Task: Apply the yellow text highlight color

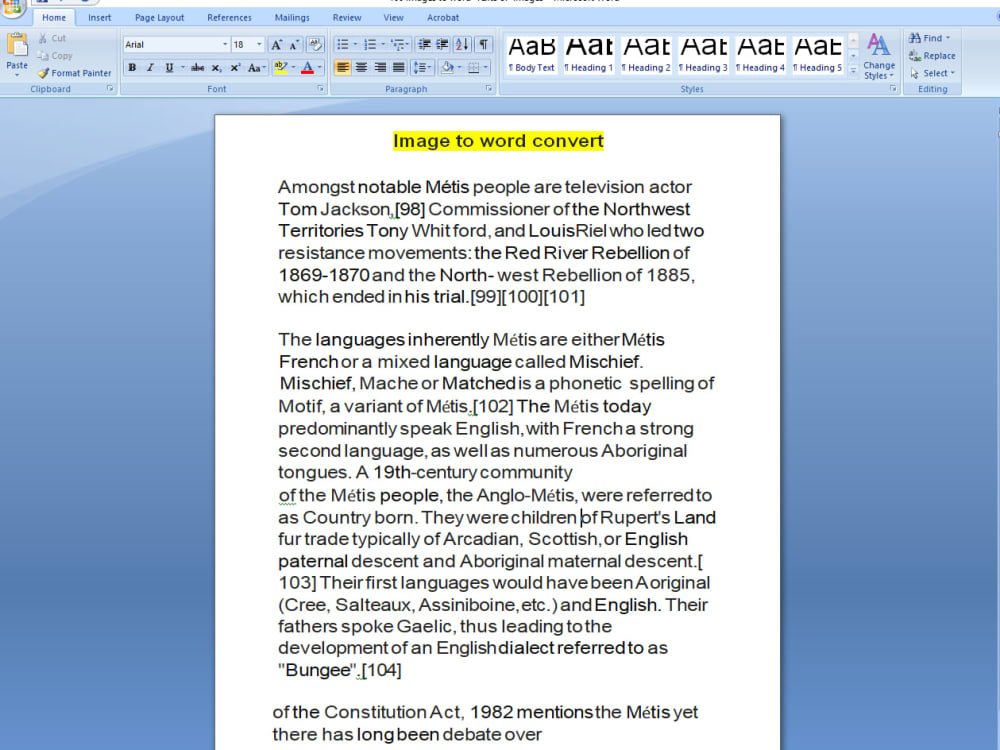Action: click(280, 67)
